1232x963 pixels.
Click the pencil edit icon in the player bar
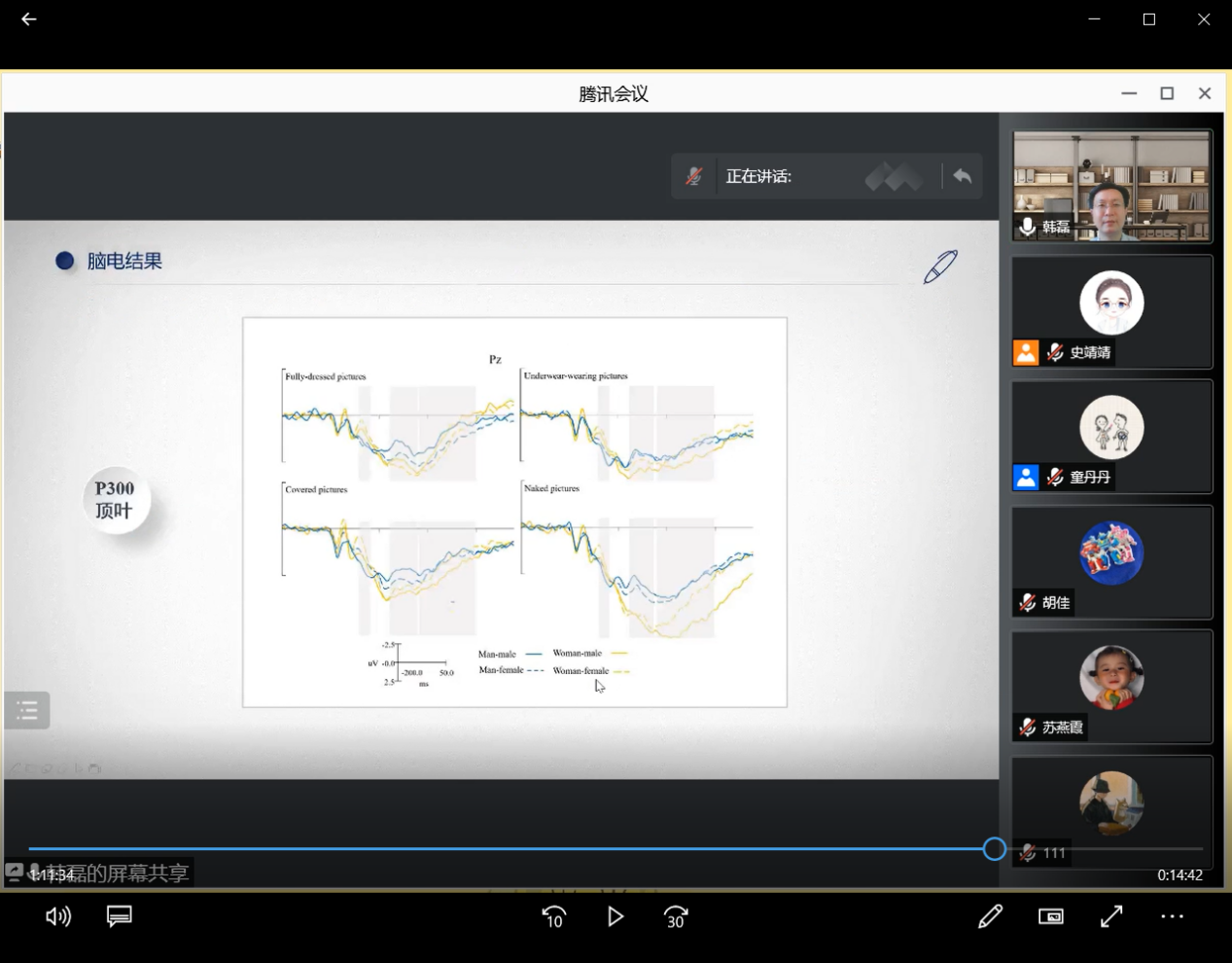[x=990, y=916]
